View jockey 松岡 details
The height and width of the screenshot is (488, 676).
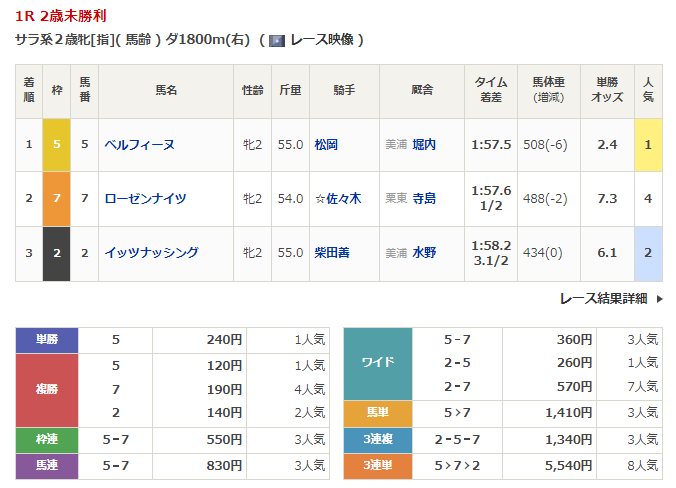326,144
